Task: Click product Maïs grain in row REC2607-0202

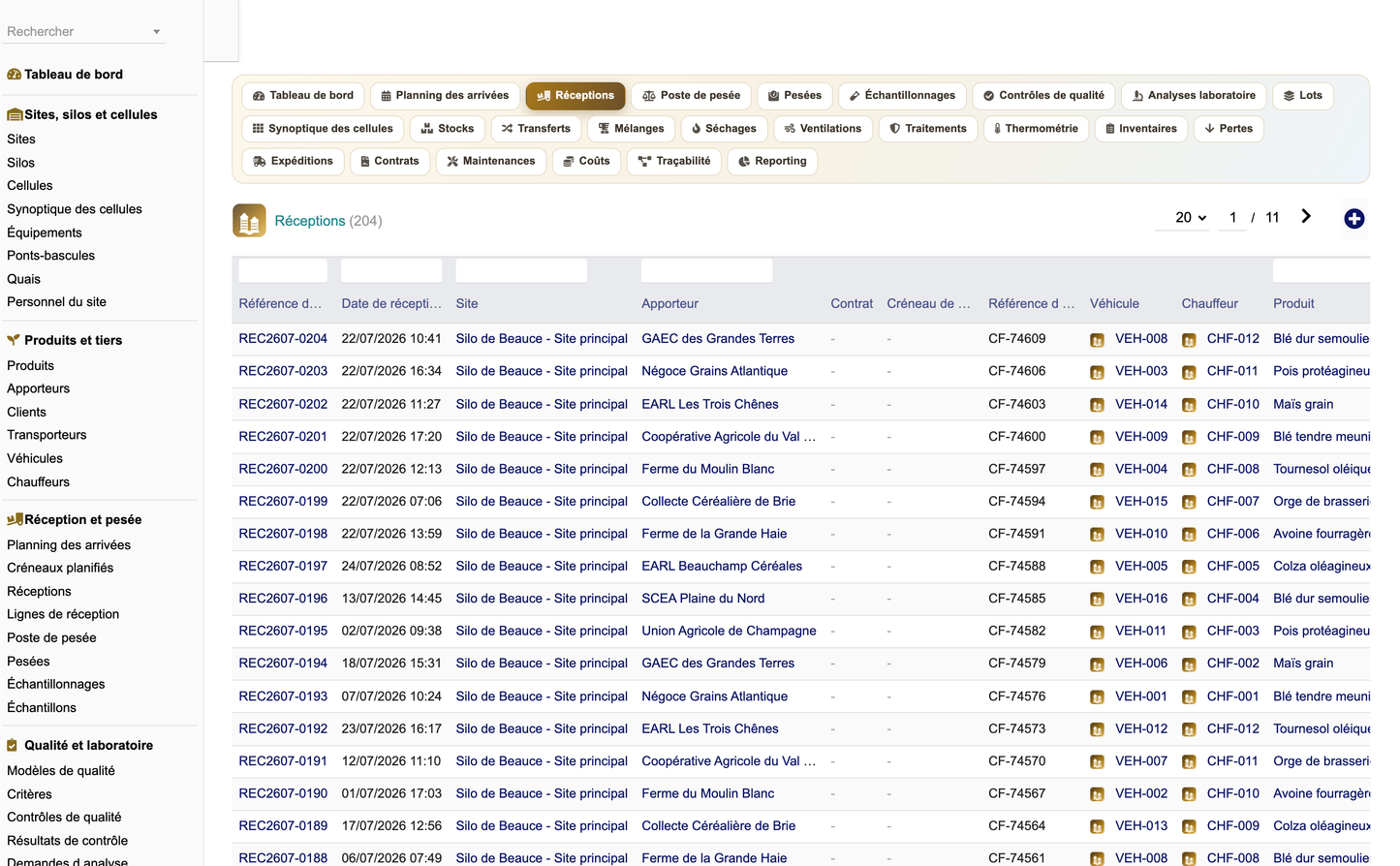Action: click(1303, 404)
